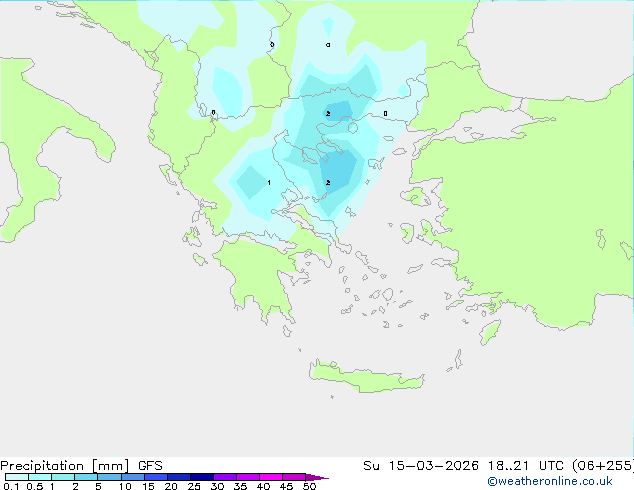Pick the 0.1–0.5 mm legend swatch
The height and width of the screenshot is (490, 634).
[17, 477]
